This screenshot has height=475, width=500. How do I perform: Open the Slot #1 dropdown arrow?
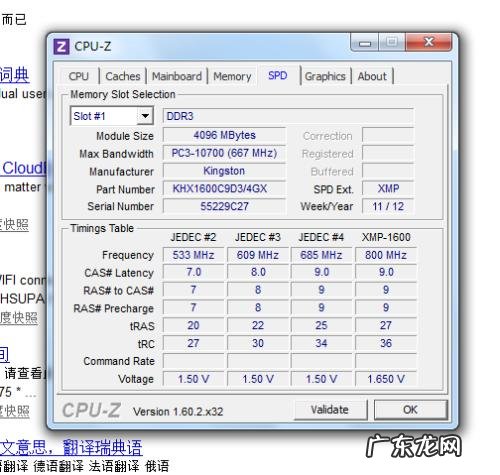click(x=145, y=116)
